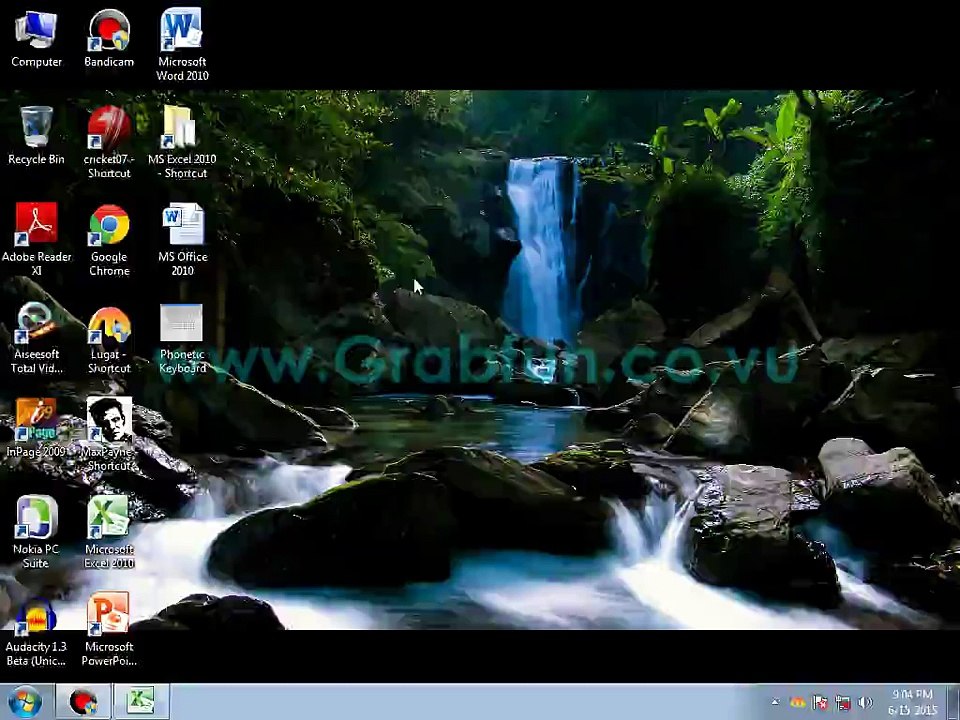Select the Audacity 1.3 Beta icon
Image resolution: width=960 pixels, height=720 pixels.
point(36,631)
